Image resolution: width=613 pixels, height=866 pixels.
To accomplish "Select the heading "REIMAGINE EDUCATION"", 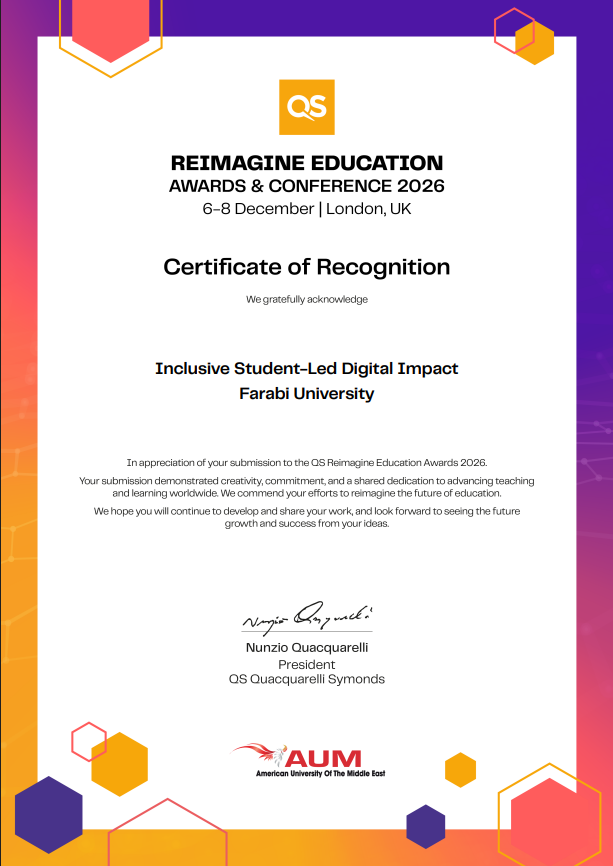I will (306, 163).
